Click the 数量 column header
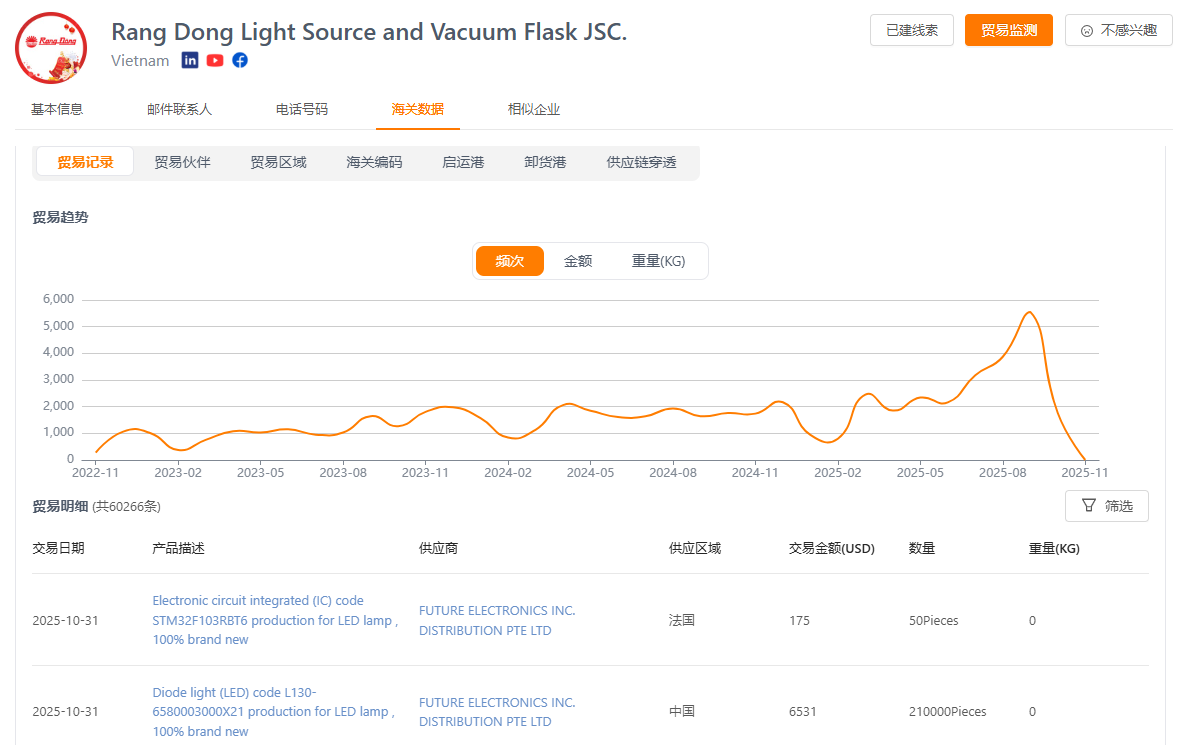This screenshot has height=745, width=1177. click(x=922, y=548)
